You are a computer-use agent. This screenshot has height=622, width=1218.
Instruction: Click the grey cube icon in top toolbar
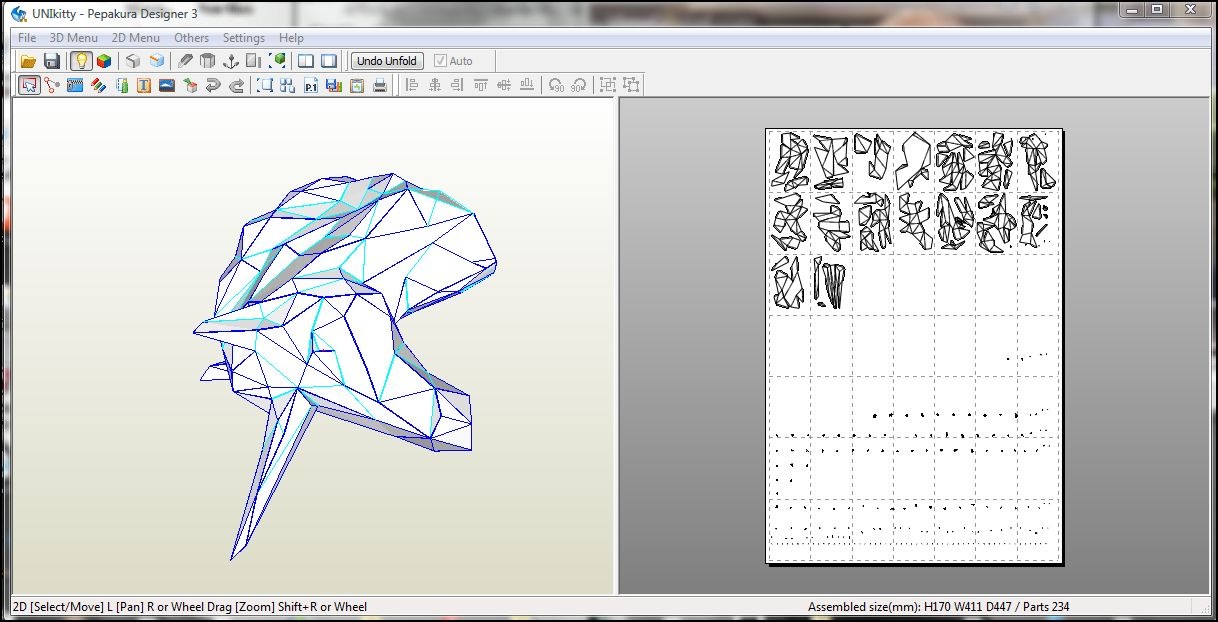click(133, 61)
